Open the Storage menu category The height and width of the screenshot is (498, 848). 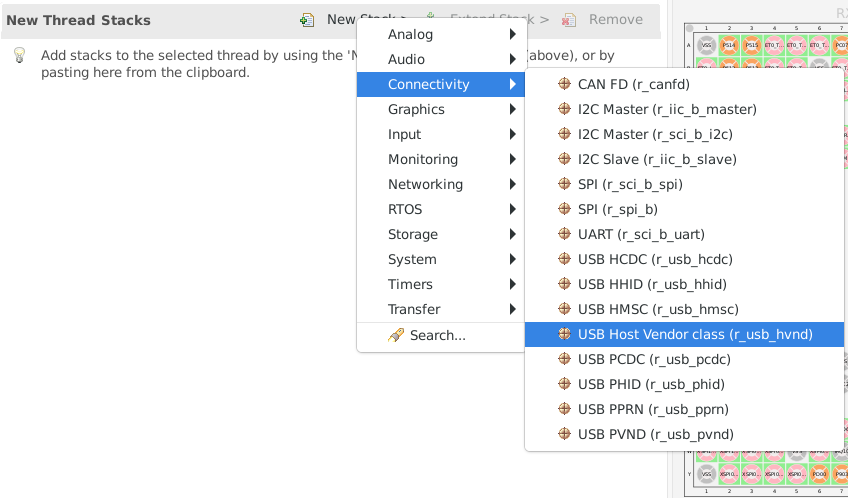[x=441, y=234]
